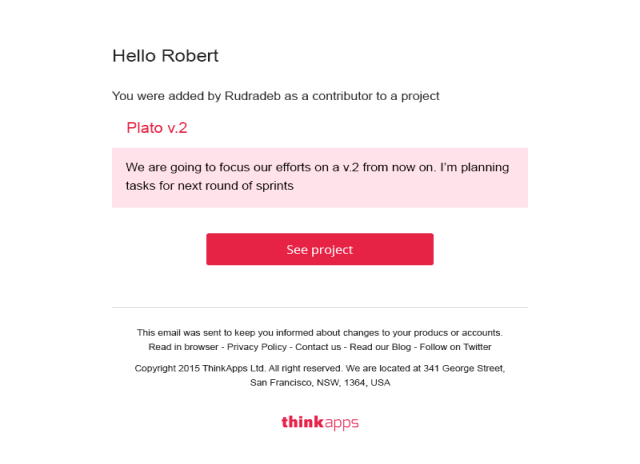Click the Contact us footer link
This screenshot has width=640, height=464.
point(318,347)
